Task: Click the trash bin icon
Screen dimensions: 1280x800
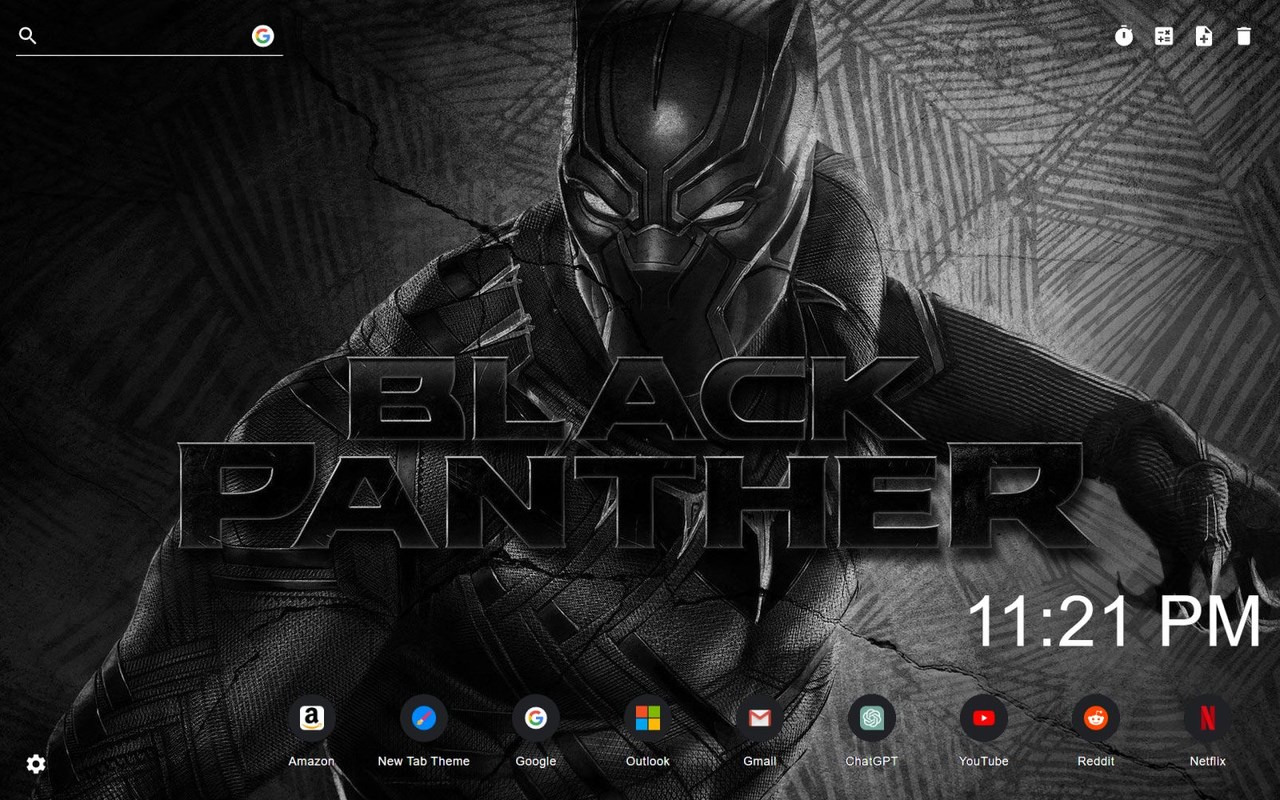Action: click(x=1243, y=36)
